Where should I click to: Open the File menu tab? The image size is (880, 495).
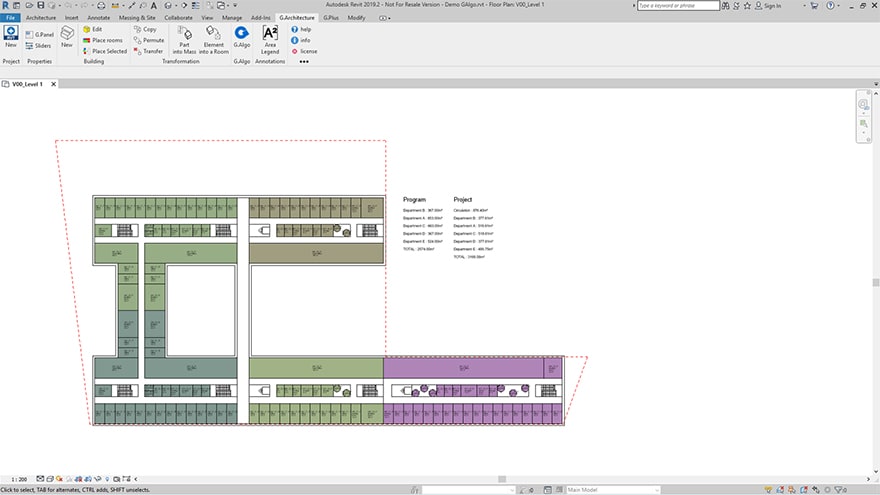click(x=10, y=18)
